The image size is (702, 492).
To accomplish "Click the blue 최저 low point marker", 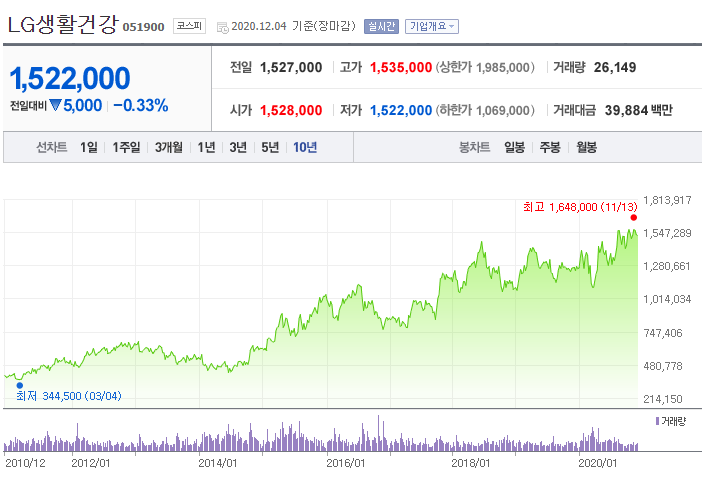I will 20,385.
